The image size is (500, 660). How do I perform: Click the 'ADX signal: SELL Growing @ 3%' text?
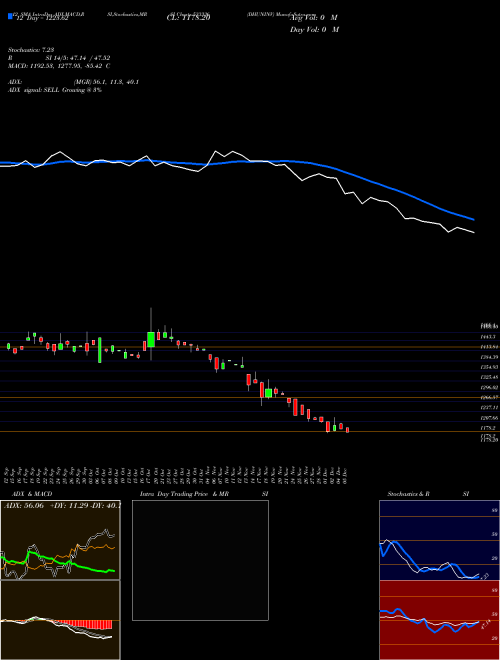55,90
